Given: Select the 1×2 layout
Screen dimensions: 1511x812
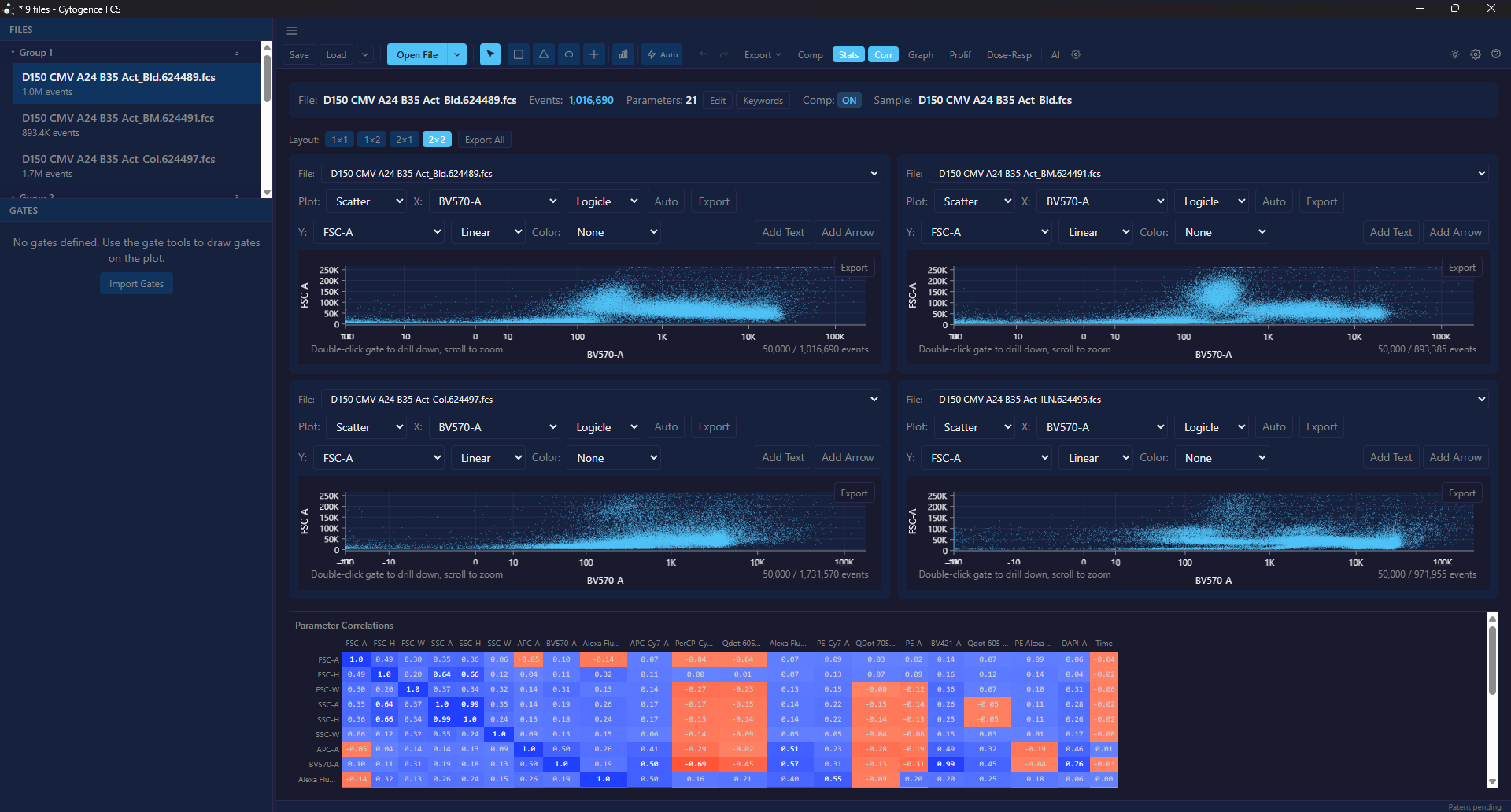Looking at the screenshot, I should pyautogui.click(x=372, y=140).
